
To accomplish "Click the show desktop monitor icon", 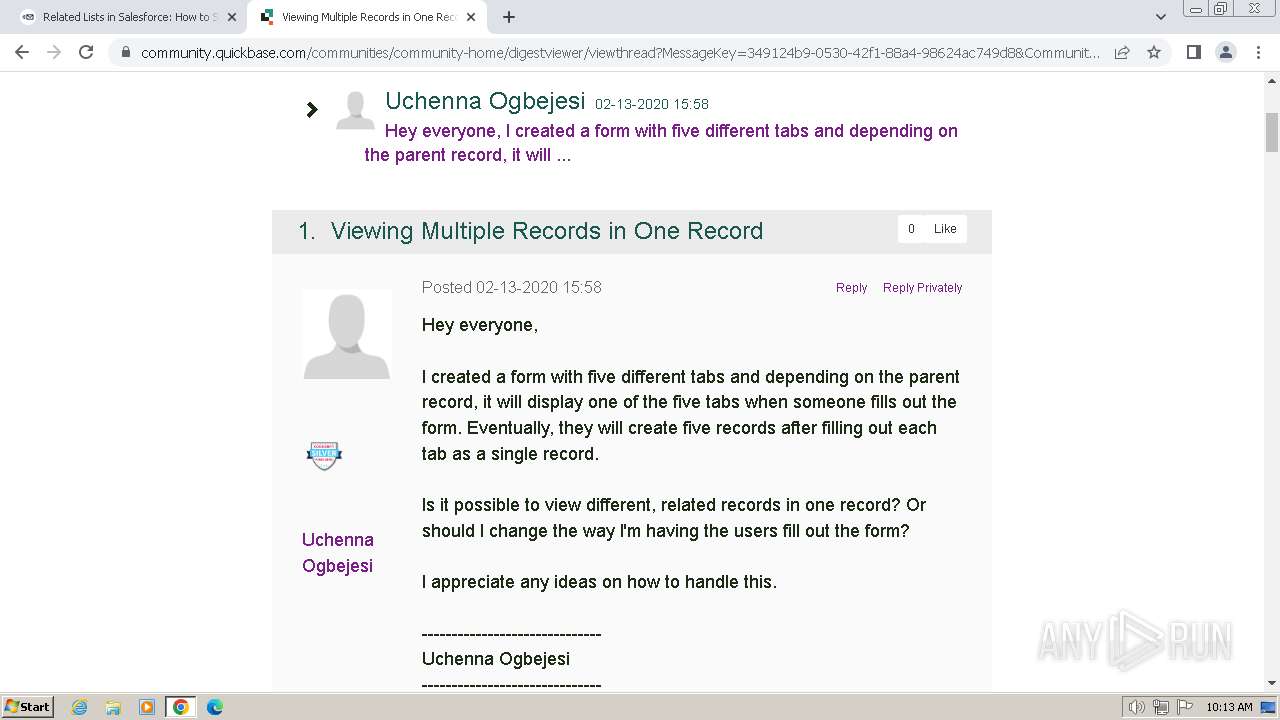I will coord(1268,707).
